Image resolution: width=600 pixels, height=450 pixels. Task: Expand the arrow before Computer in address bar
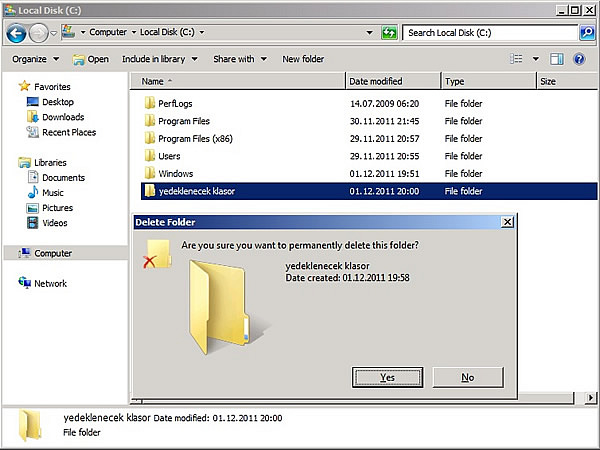click(83, 32)
